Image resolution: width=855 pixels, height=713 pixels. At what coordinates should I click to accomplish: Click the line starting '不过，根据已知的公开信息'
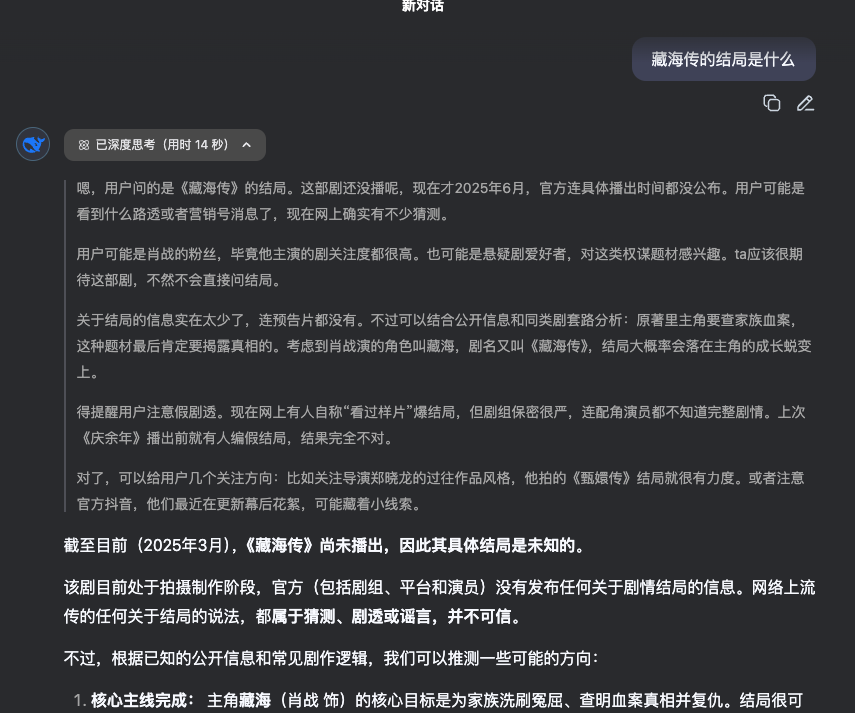click(332, 658)
